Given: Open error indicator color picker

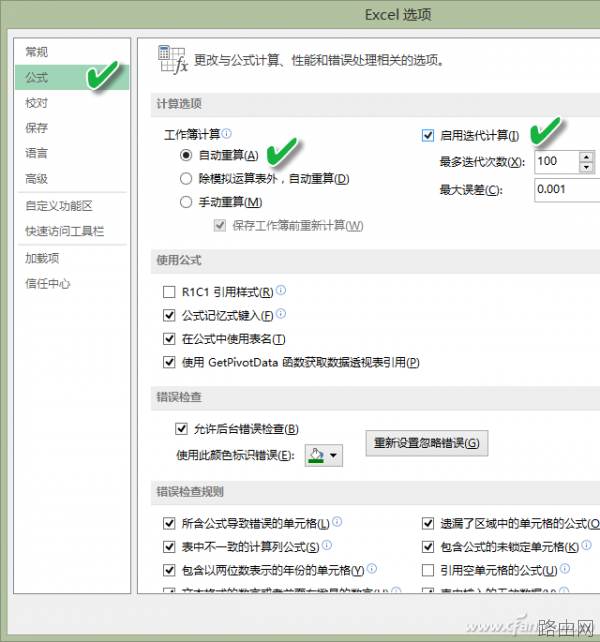Looking at the screenshot, I should (x=324, y=455).
